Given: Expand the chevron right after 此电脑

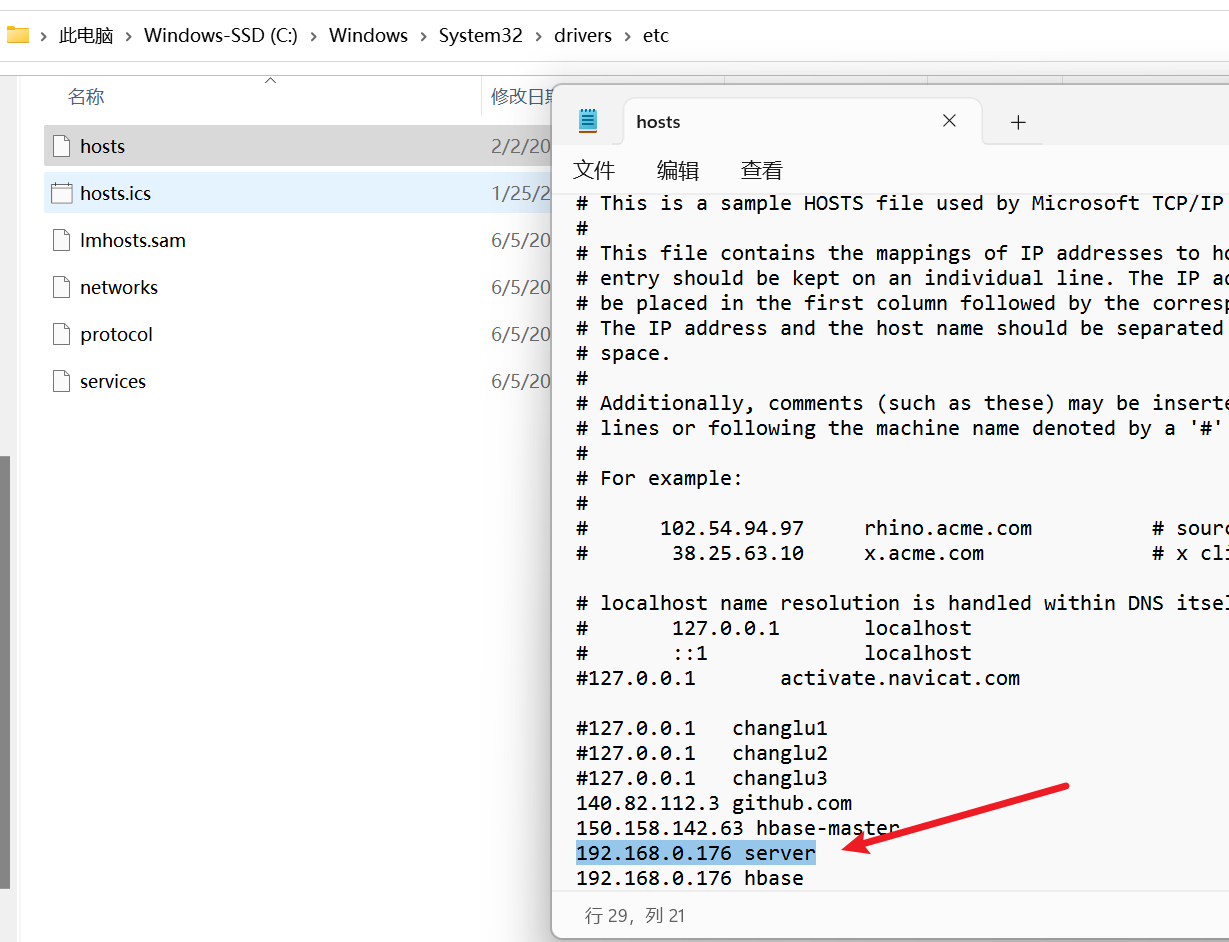Looking at the screenshot, I should coord(128,36).
